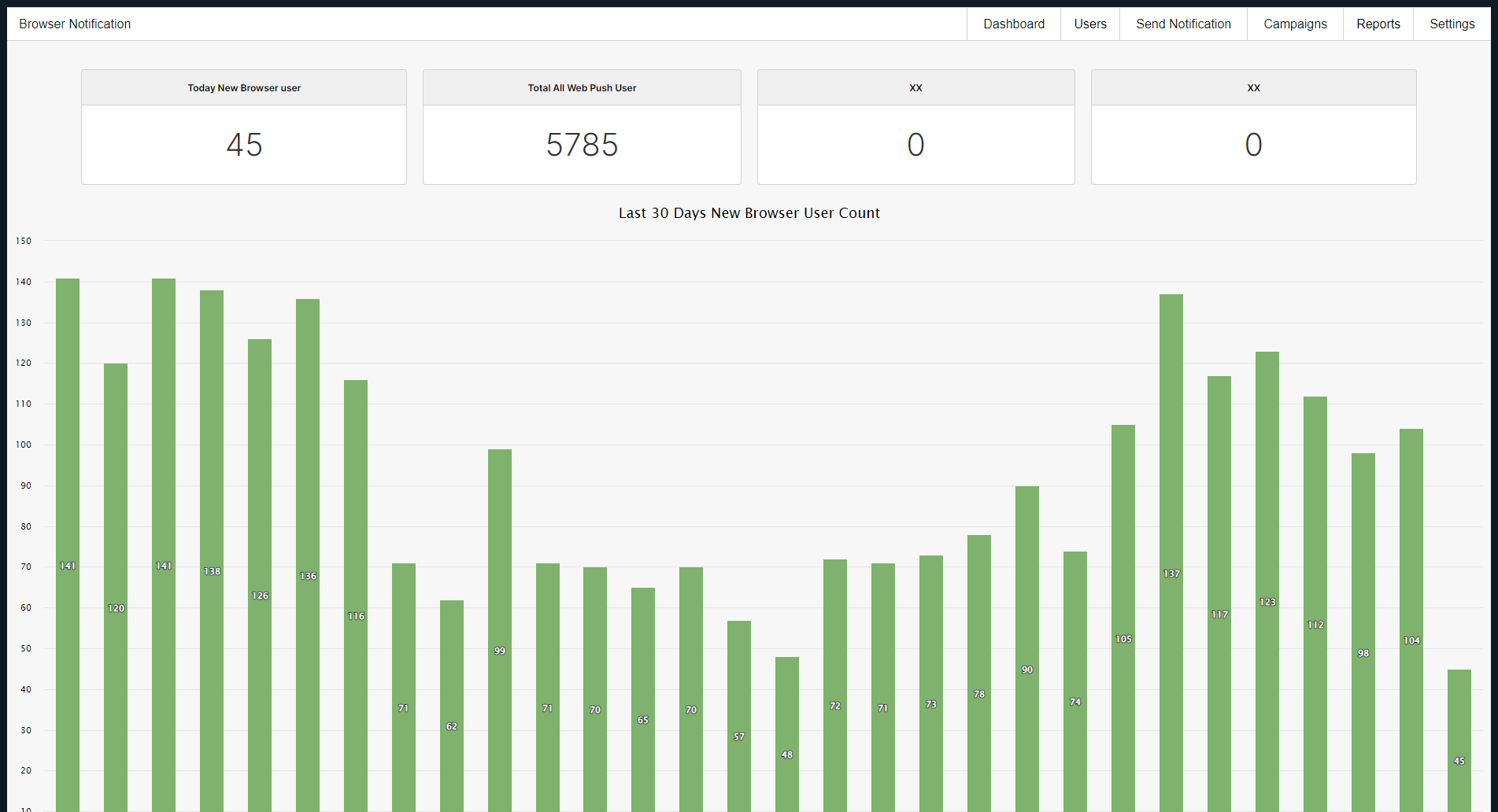Click the bar labeled 72
The width and height of the screenshot is (1498, 812).
(x=835, y=685)
